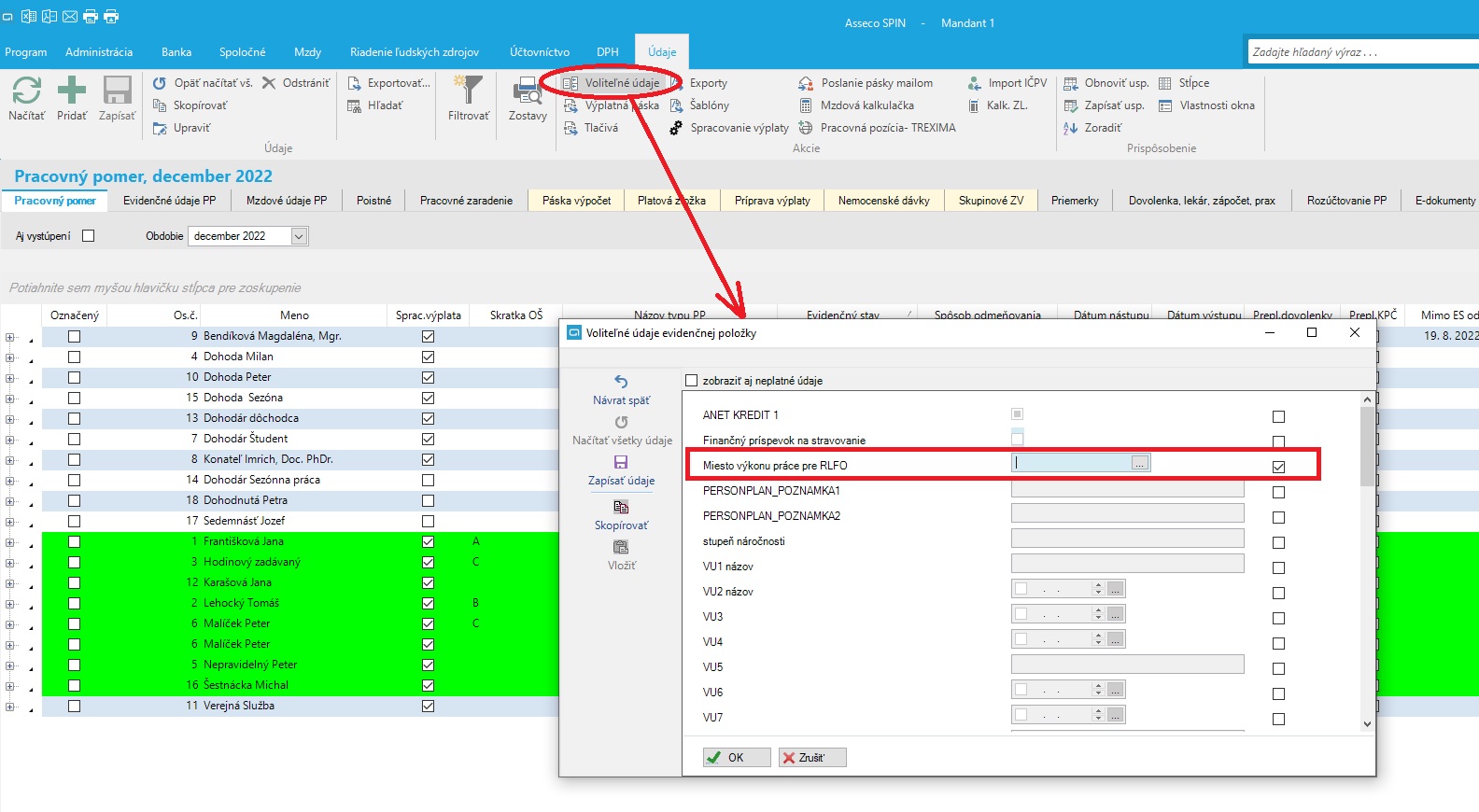This screenshot has width=1479, height=812.
Task: Mark the row of Františková Jana
Action: pyautogui.click(x=74, y=541)
